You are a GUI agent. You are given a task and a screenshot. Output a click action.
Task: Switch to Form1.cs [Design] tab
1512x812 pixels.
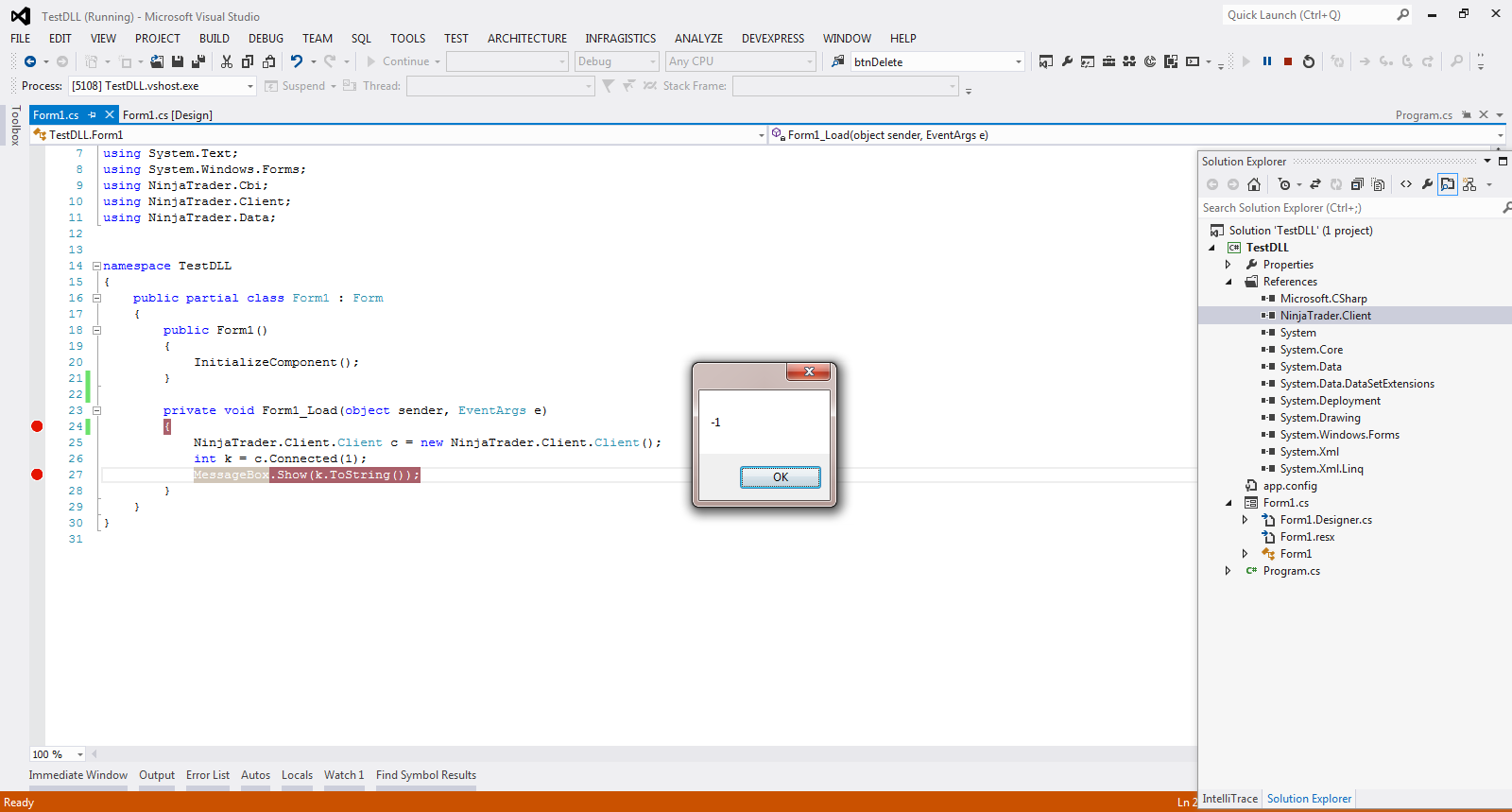167,115
